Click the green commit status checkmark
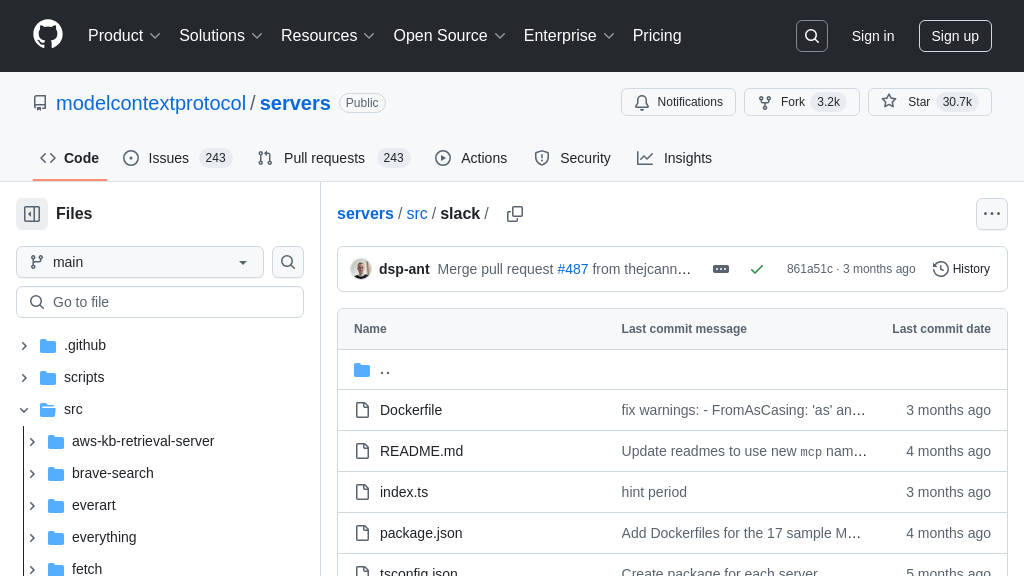 coord(757,269)
